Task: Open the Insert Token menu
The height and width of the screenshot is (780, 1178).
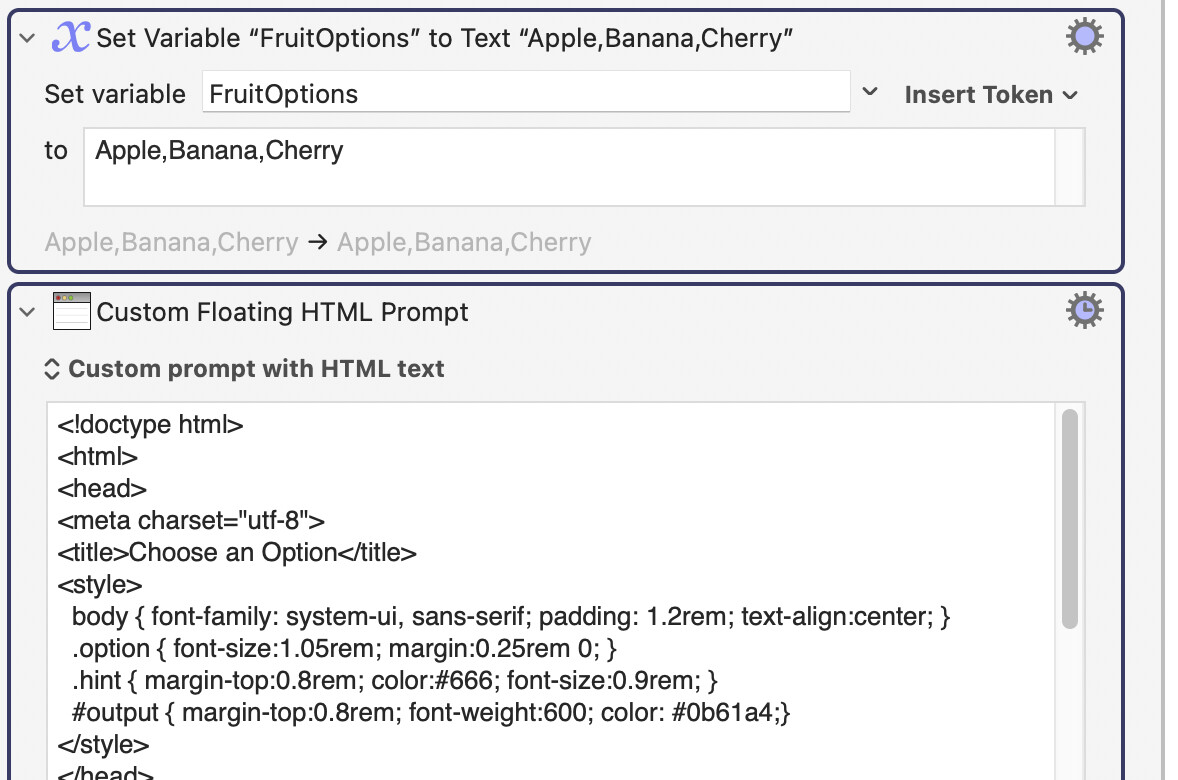Action: [991, 95]
